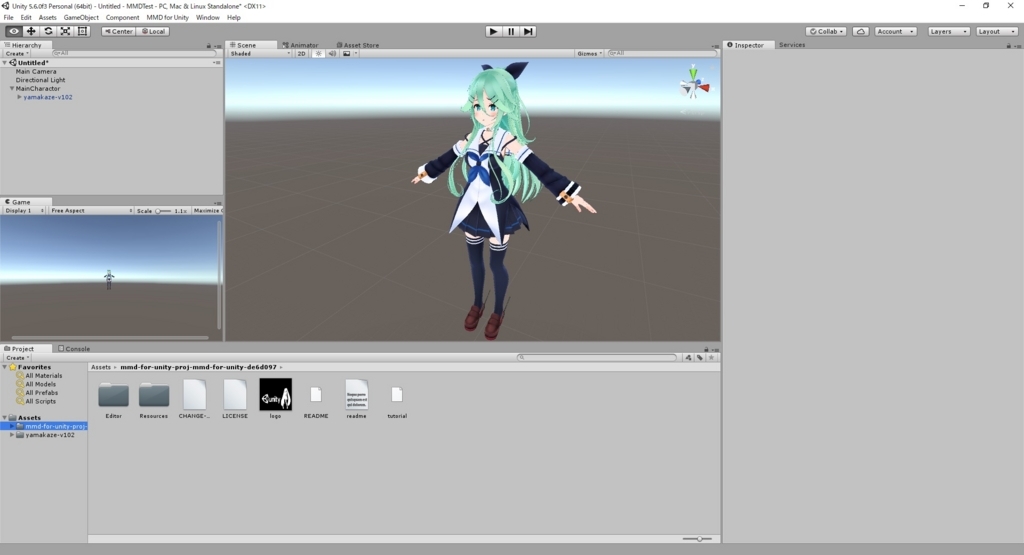
Task: Expand yamakaze-v102 folder in Assets
Action: tap(12, 435)
